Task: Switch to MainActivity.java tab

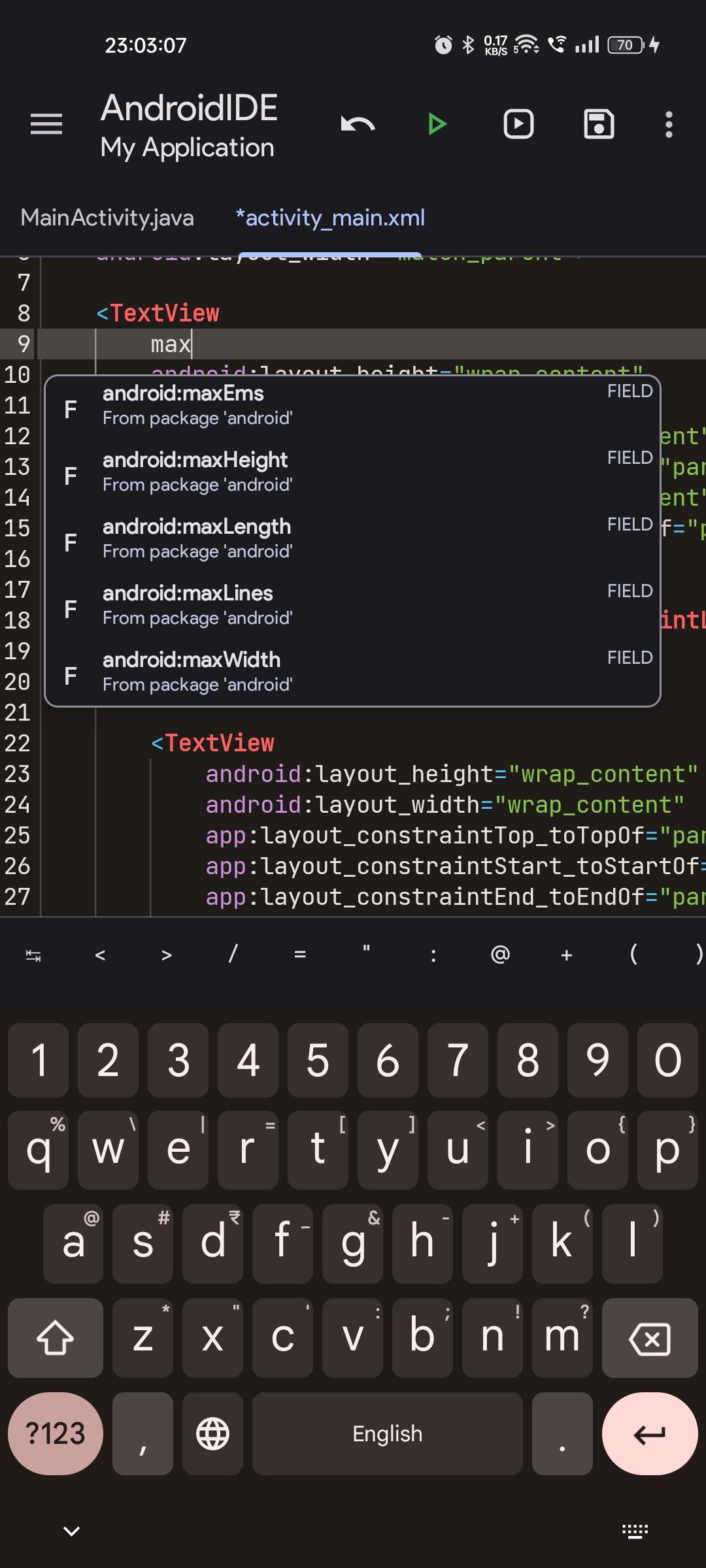Action: 107,218
